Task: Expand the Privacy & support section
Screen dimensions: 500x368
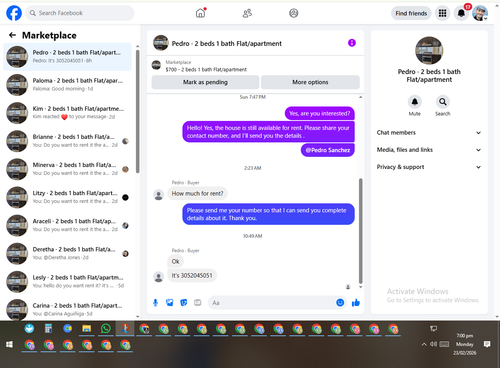Action: 429,167
